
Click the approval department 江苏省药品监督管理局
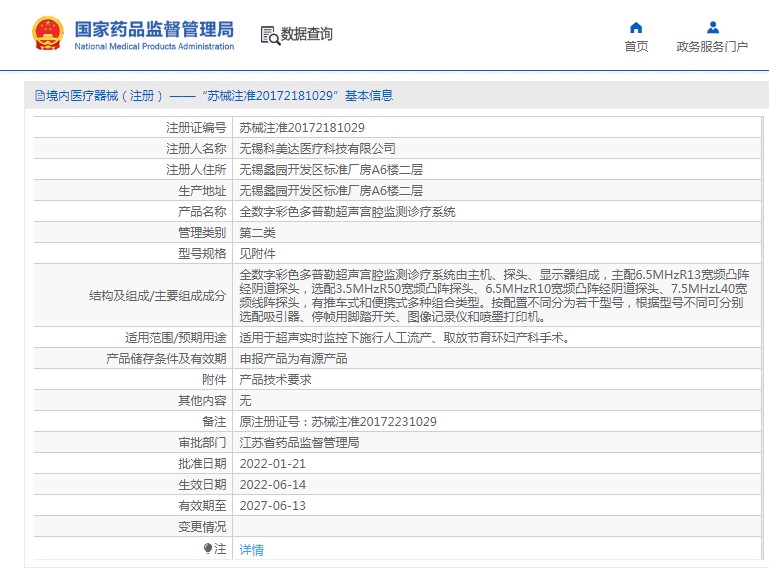tap(299, 443)
